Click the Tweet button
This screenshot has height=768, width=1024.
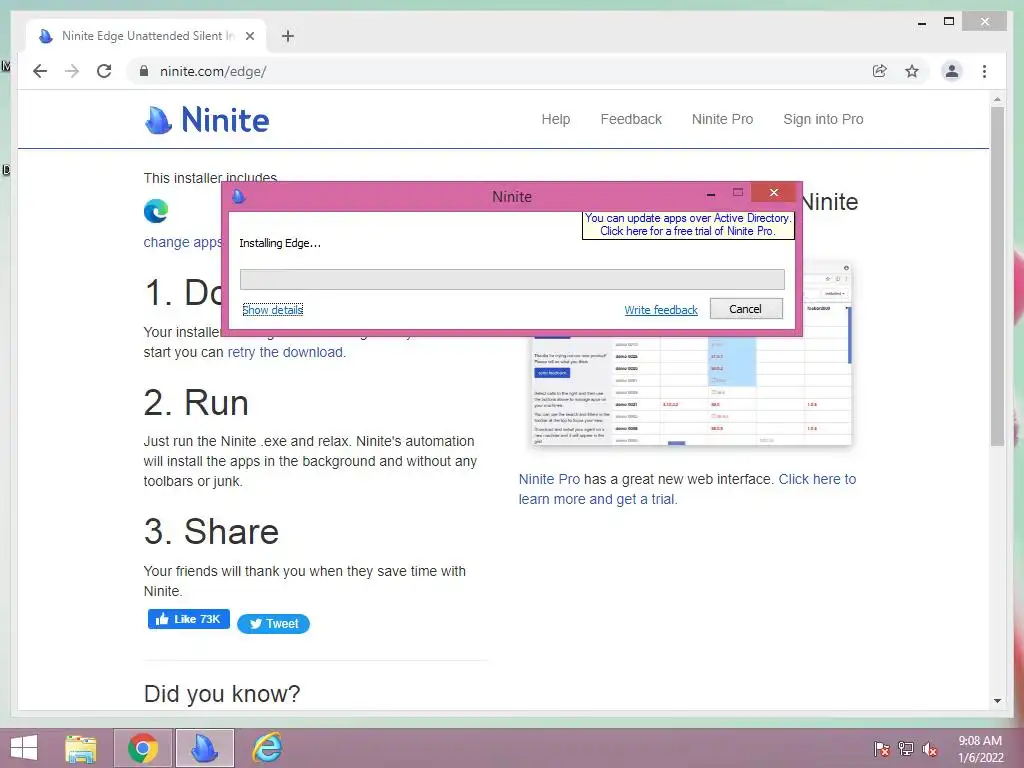click(274, 624)
